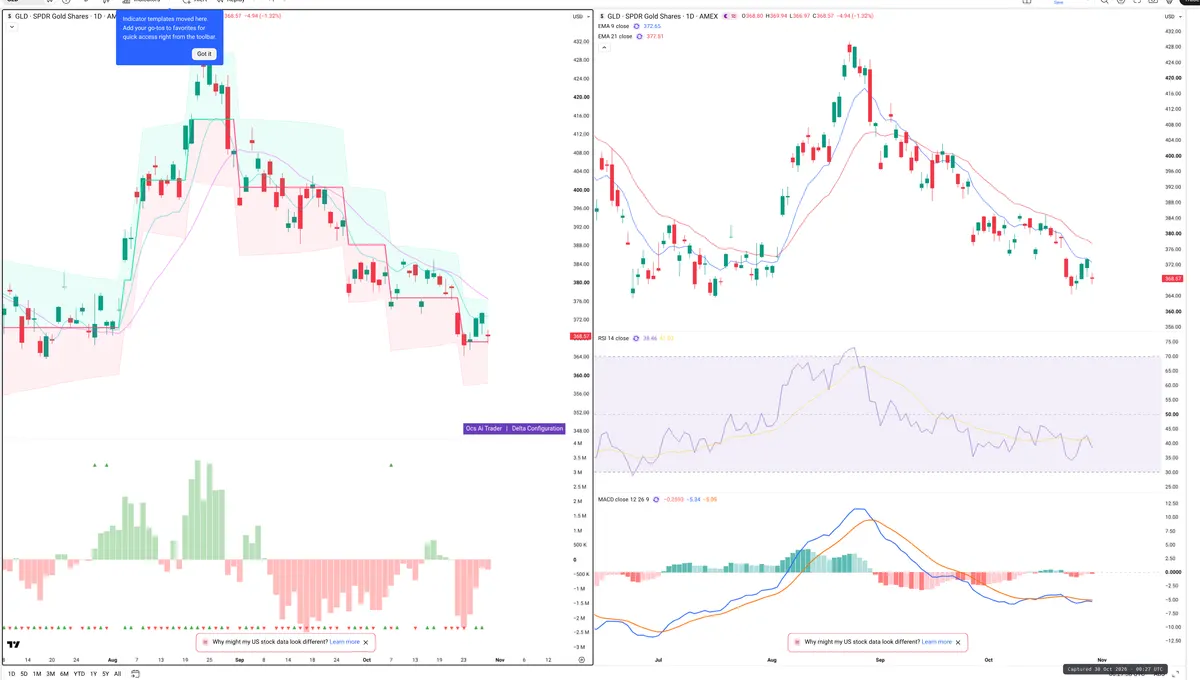This screenshot has width=1200, height=680.
Task: Click the Ocs Ai Trader label
Action: 484,428
